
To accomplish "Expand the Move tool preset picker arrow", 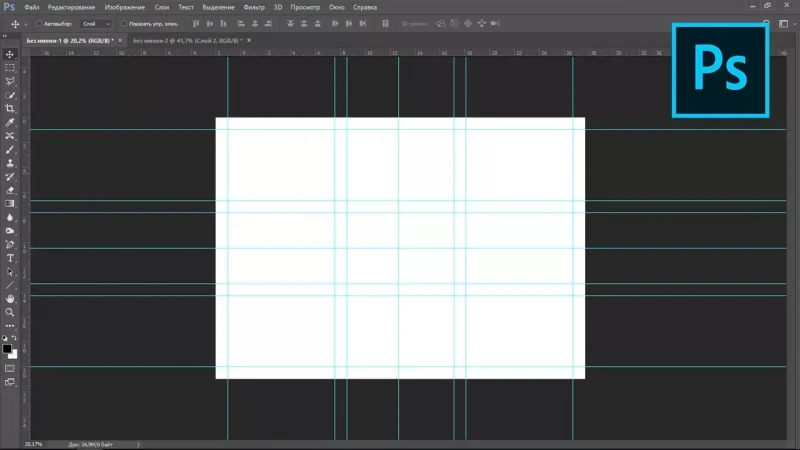I will (x=25, y=23).
